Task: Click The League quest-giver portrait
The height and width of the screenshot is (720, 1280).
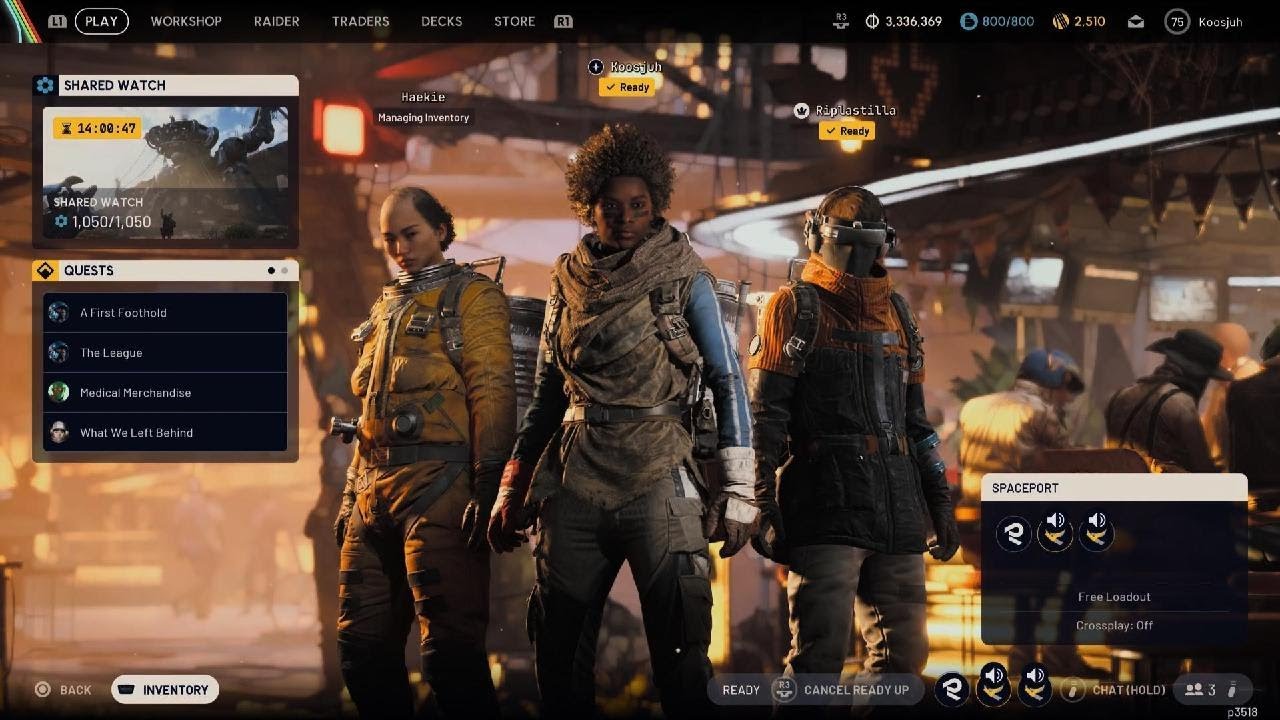Action: tap(59, 353)
